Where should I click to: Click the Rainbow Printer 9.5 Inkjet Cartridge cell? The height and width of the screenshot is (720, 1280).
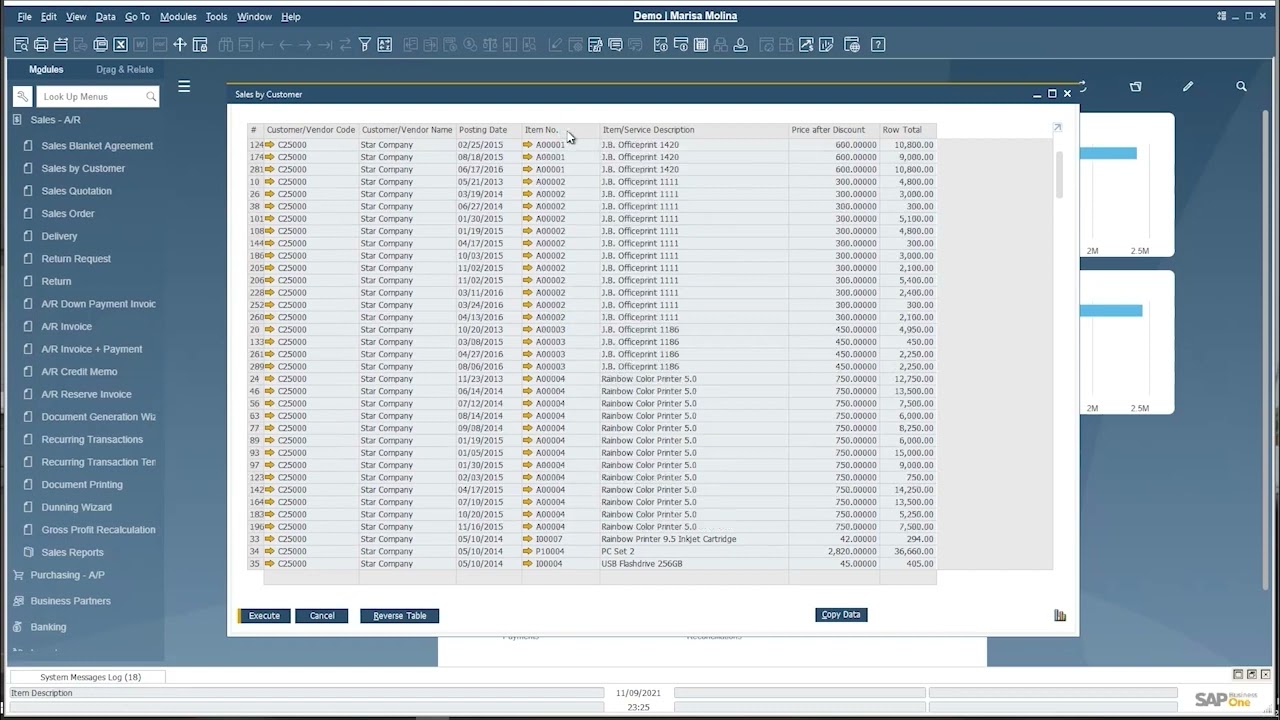pyautogui.click(x=694, y=539)
